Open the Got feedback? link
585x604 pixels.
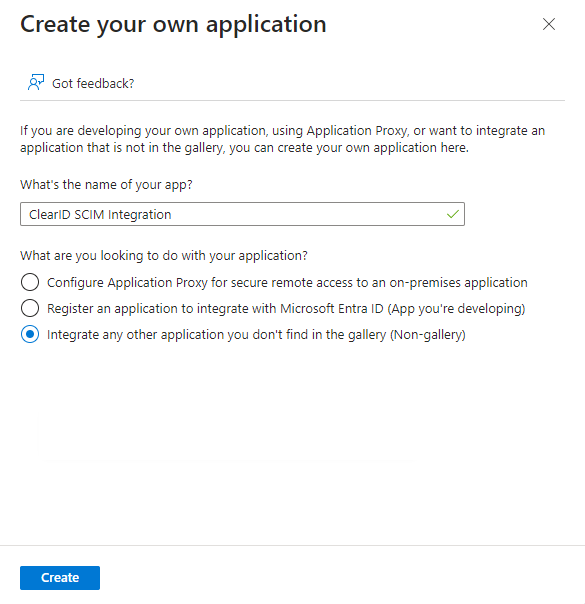[x=93, y=83]
